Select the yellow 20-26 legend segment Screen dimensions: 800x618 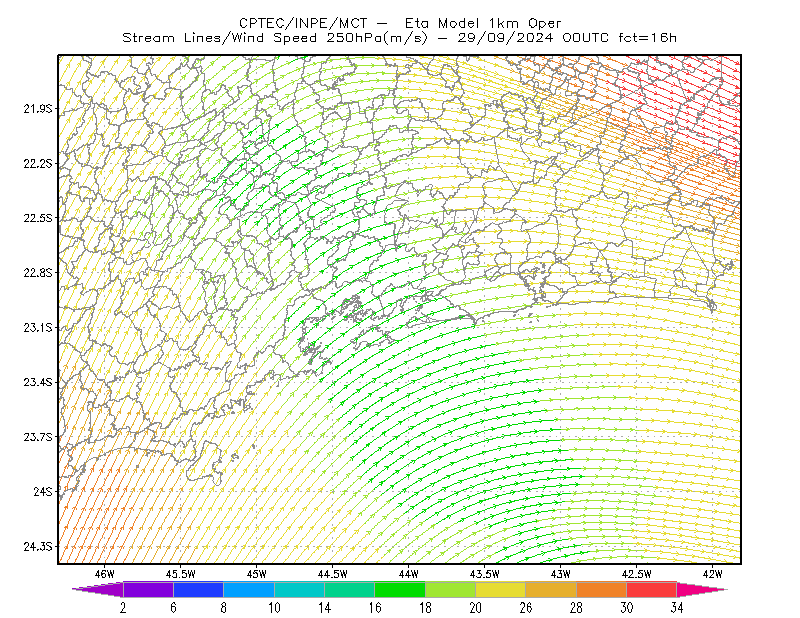pos(501,589)
